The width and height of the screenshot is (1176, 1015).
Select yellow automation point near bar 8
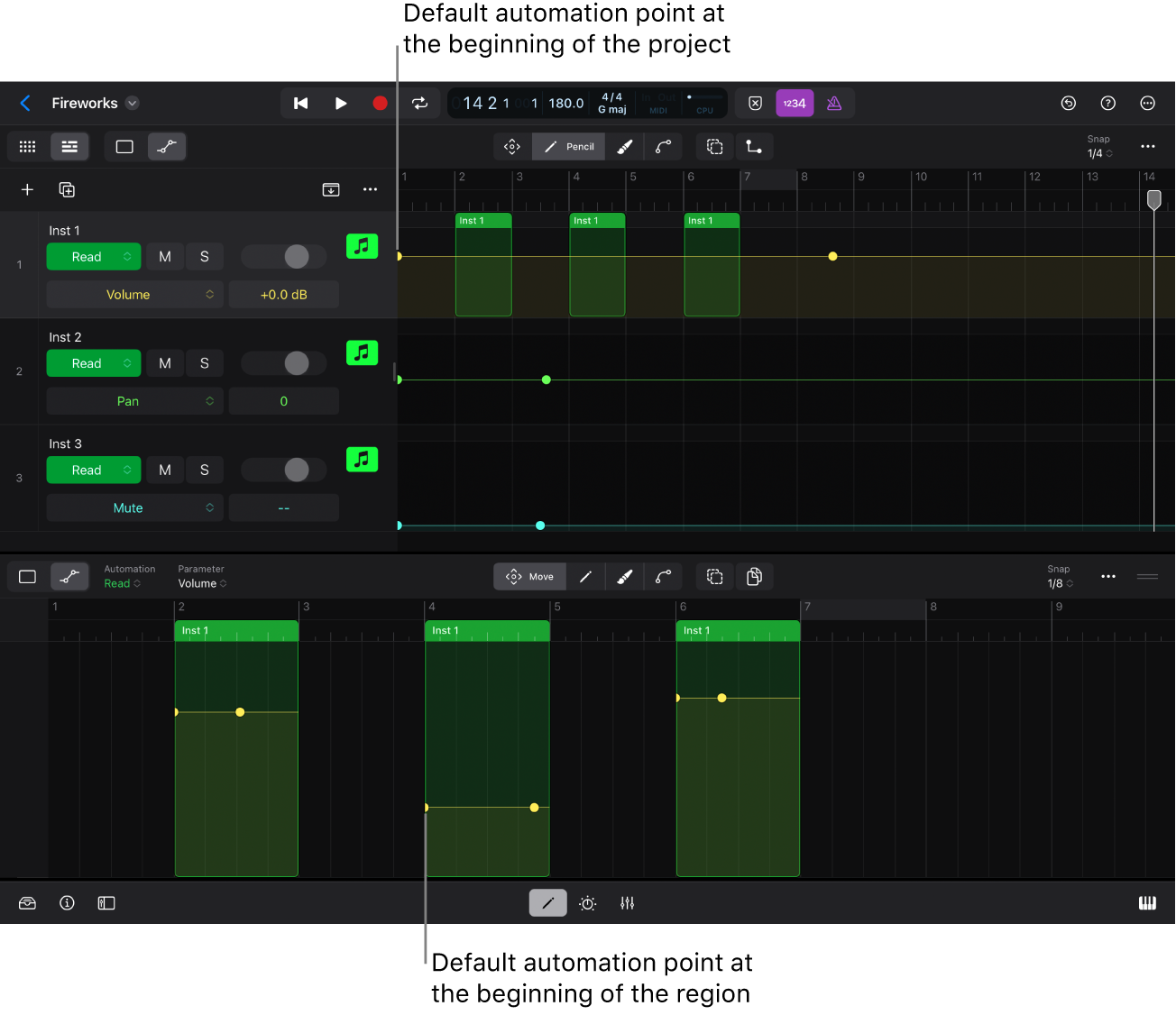click(832, 257)
